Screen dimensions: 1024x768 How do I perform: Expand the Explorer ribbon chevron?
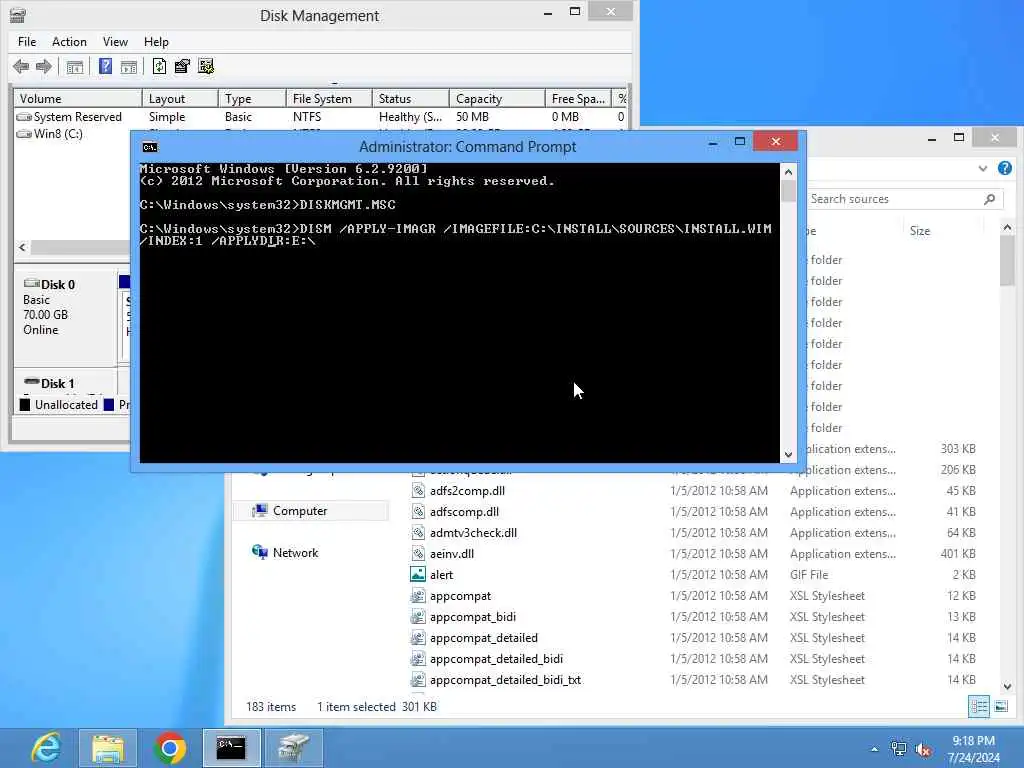point(983,168)
